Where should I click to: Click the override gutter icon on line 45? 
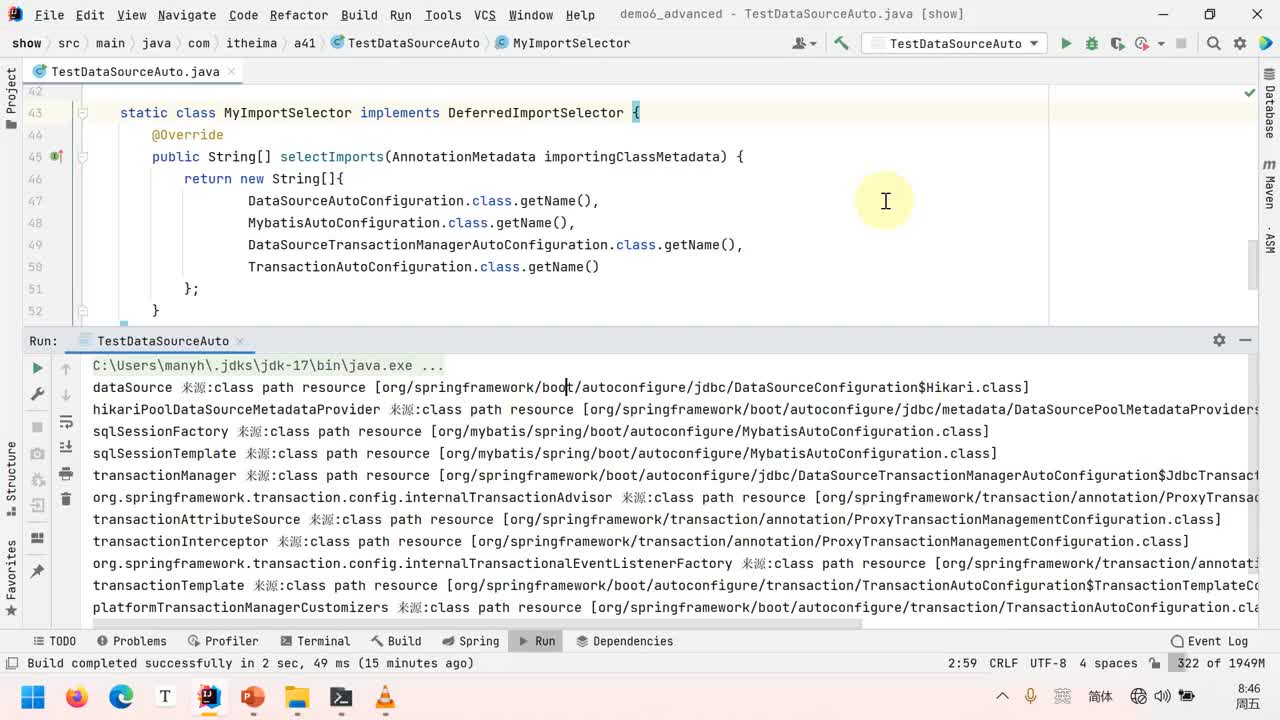point(56,157)
